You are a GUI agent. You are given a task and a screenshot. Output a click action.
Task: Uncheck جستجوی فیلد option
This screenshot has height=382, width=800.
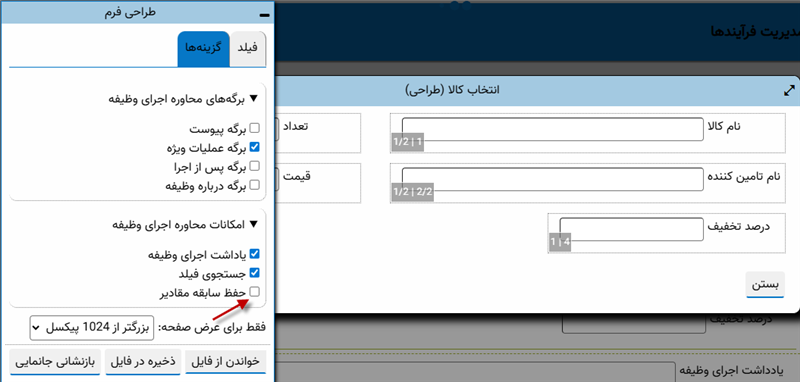pos(256,273)
